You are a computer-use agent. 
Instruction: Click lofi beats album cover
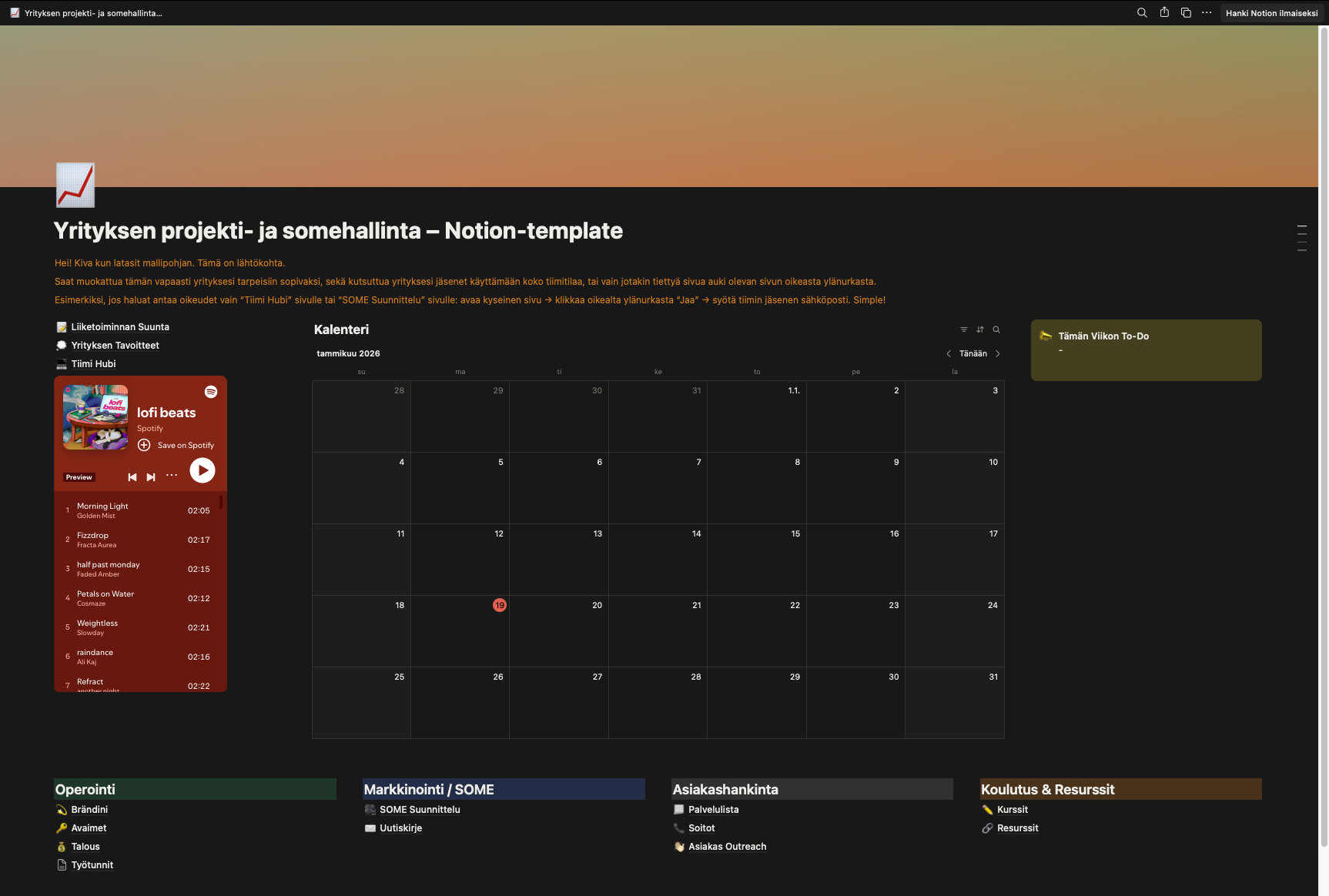[x=95, y=417]
